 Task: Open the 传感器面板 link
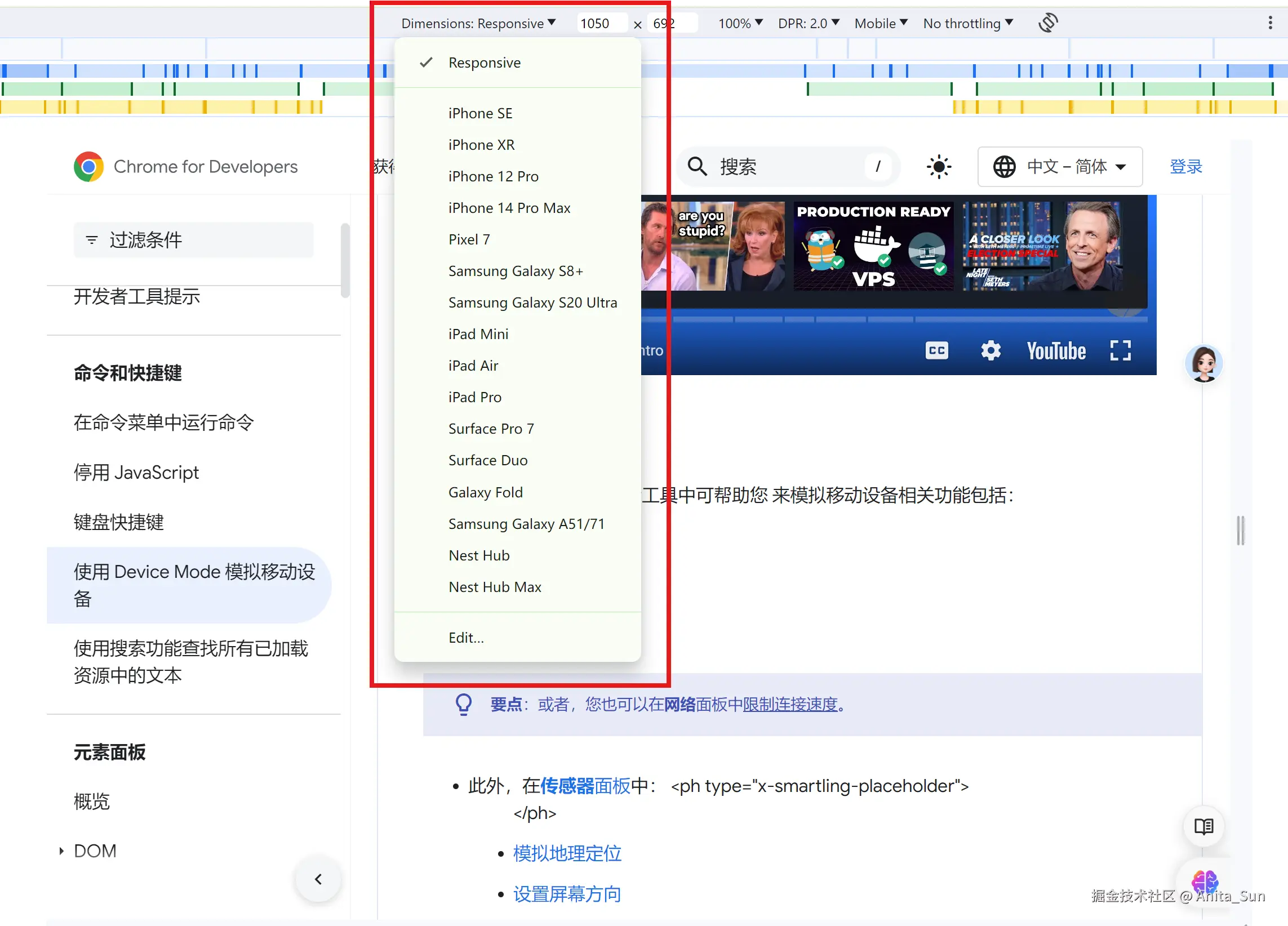click(x=584, y=786)
